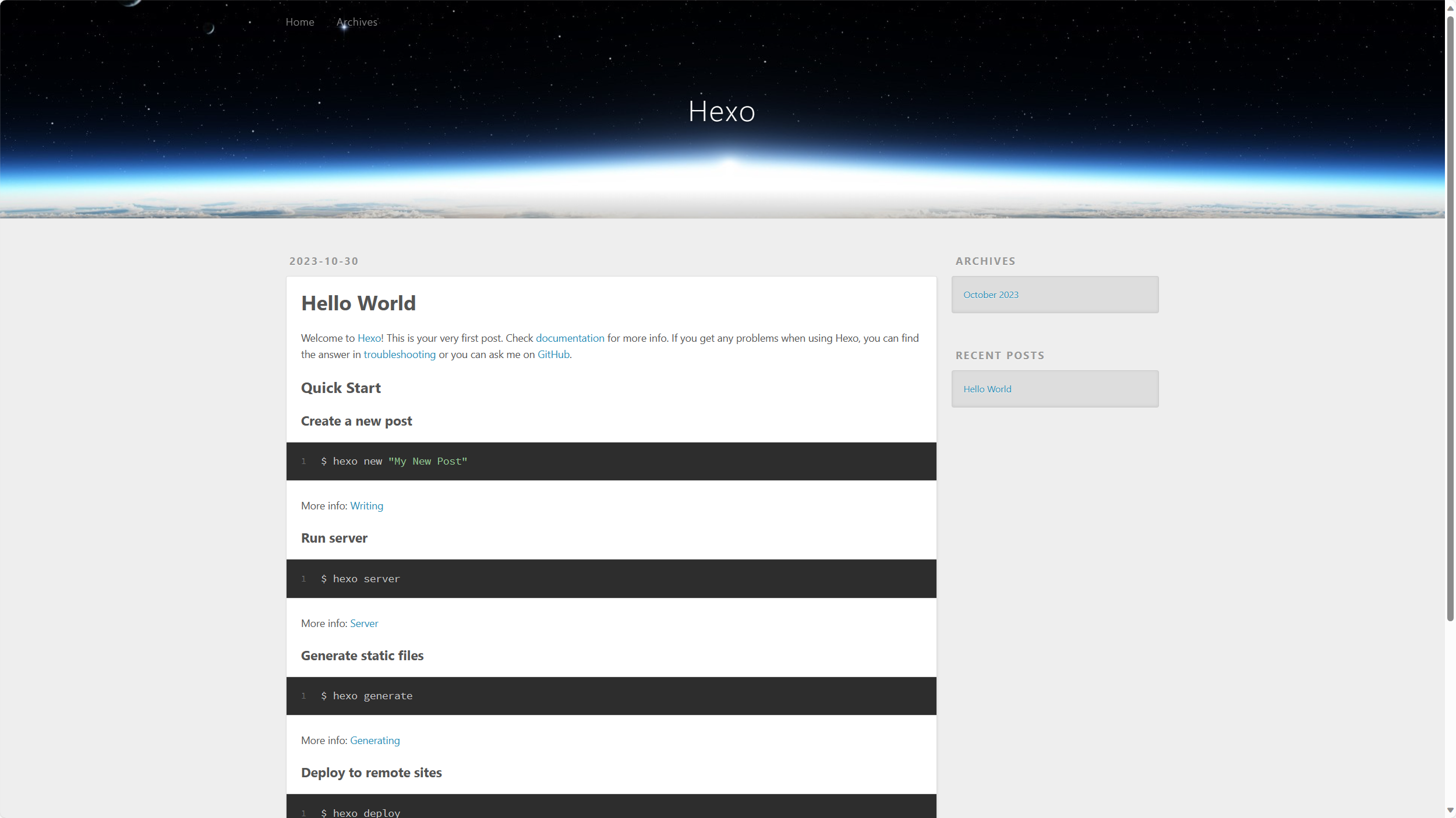The image size is (1456, 818).
Task: Open the 2023-10-30 post date link
Action: [x=324, y=261]
